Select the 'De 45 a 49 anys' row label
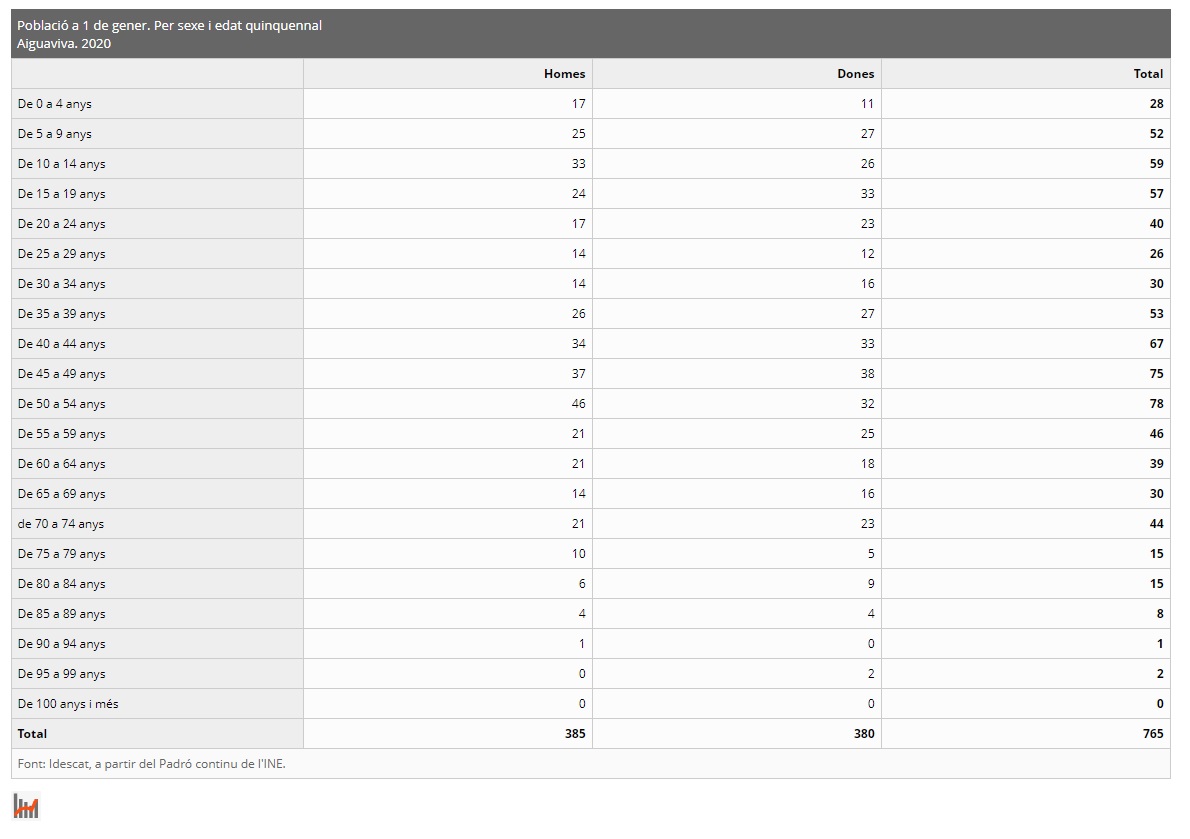1190x839 pixels. click(x=61, y=374)
